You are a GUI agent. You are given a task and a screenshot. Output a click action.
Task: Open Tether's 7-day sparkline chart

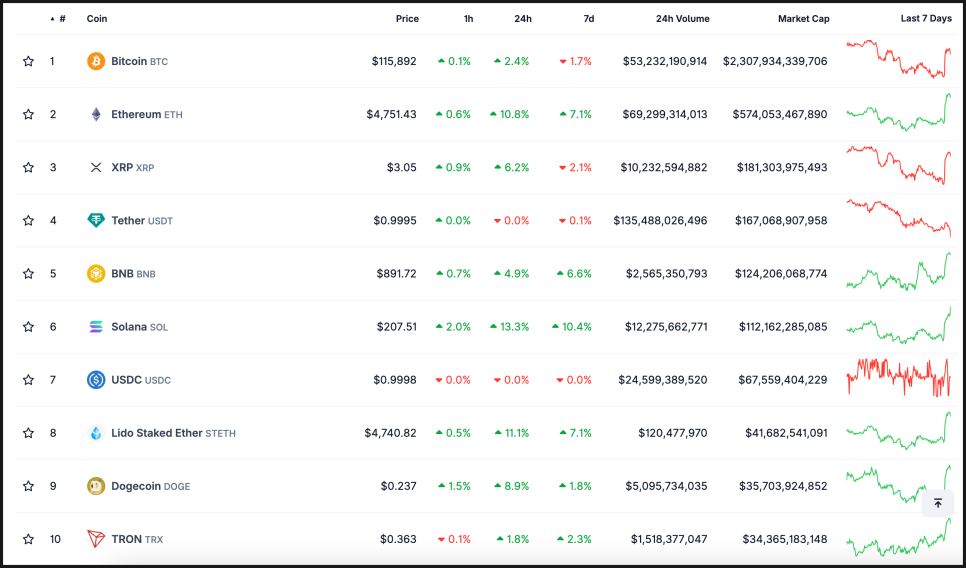(899, 218)
